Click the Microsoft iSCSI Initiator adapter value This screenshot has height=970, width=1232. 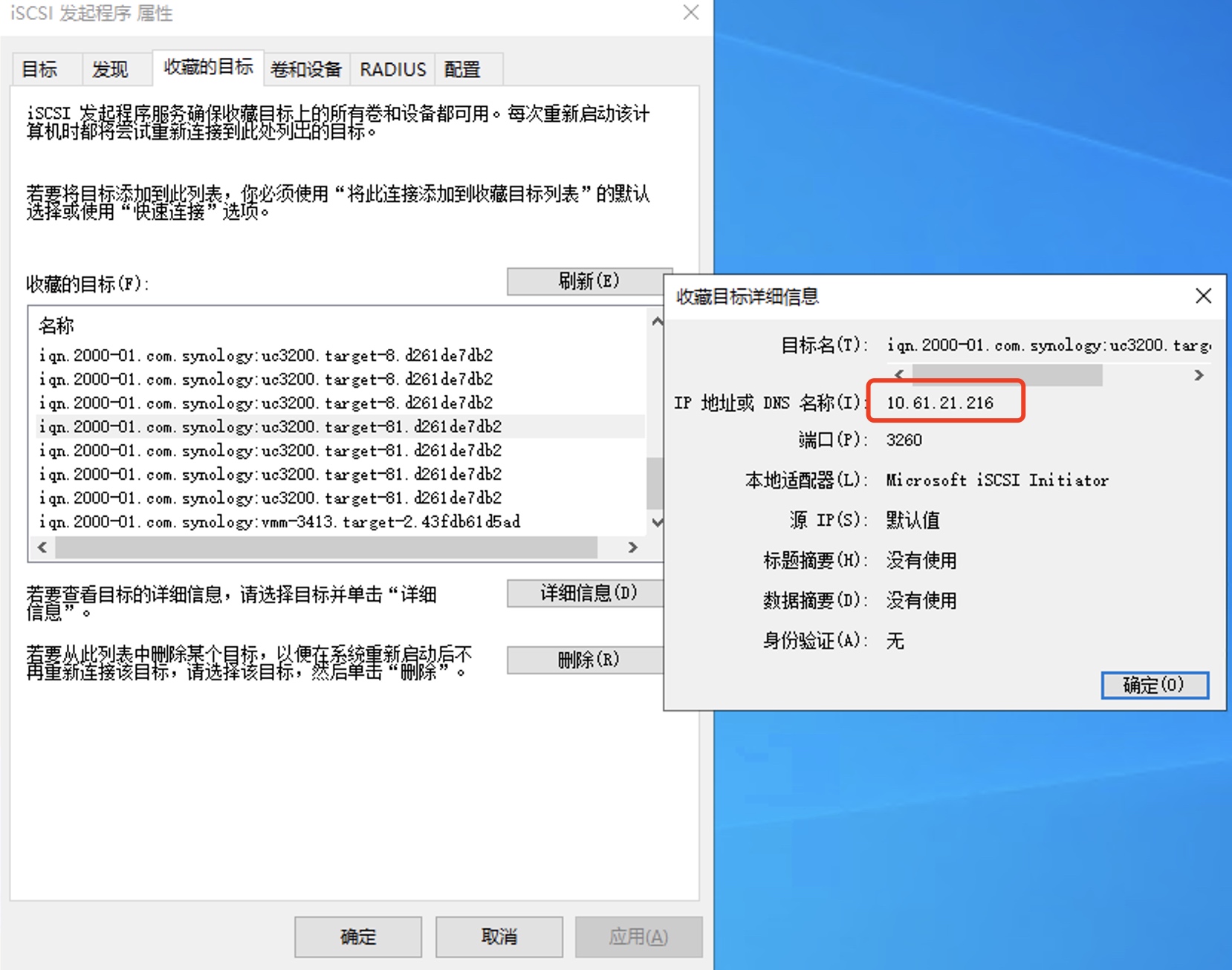[997, 480]
